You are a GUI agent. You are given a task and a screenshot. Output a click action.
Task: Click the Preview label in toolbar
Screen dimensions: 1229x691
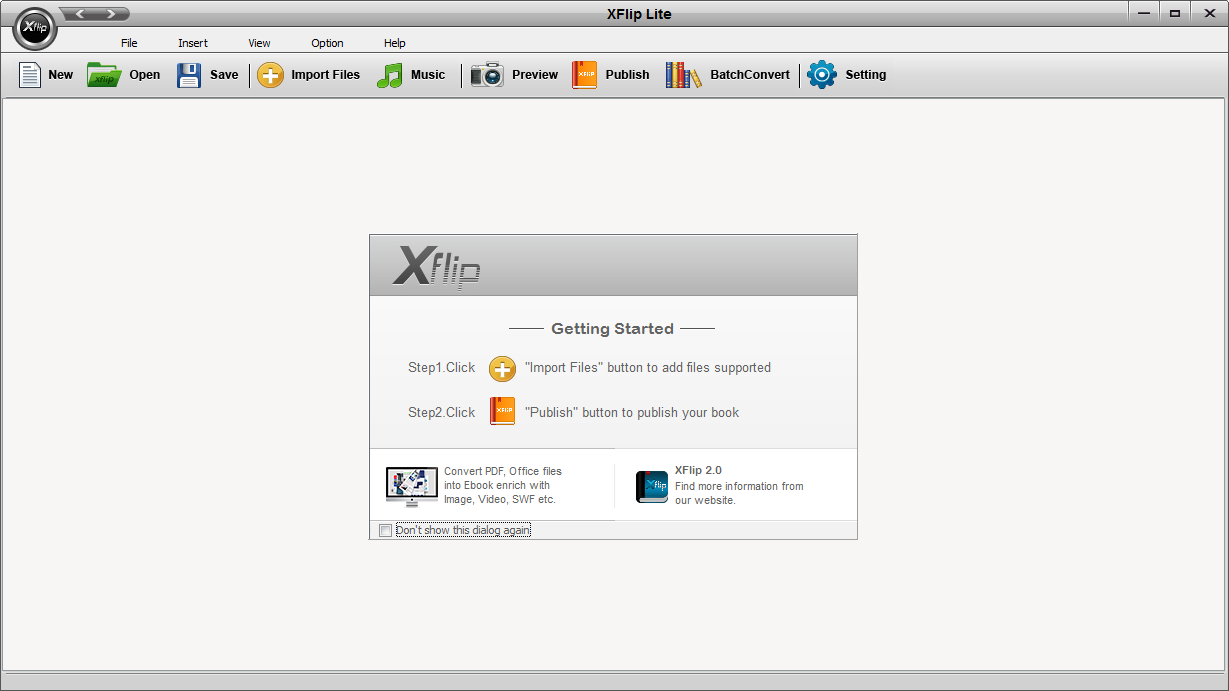click(535, 75)
